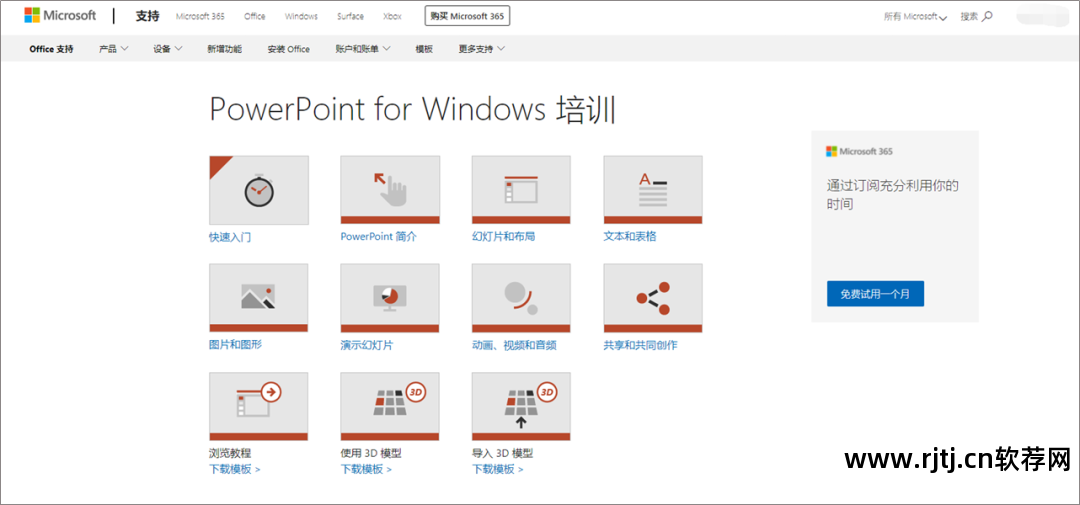Image resolution: width=1080 pixels, height=505 pixels.
Task: Open the 图片和图形 picture tile icon
Action: coord(259,298)
